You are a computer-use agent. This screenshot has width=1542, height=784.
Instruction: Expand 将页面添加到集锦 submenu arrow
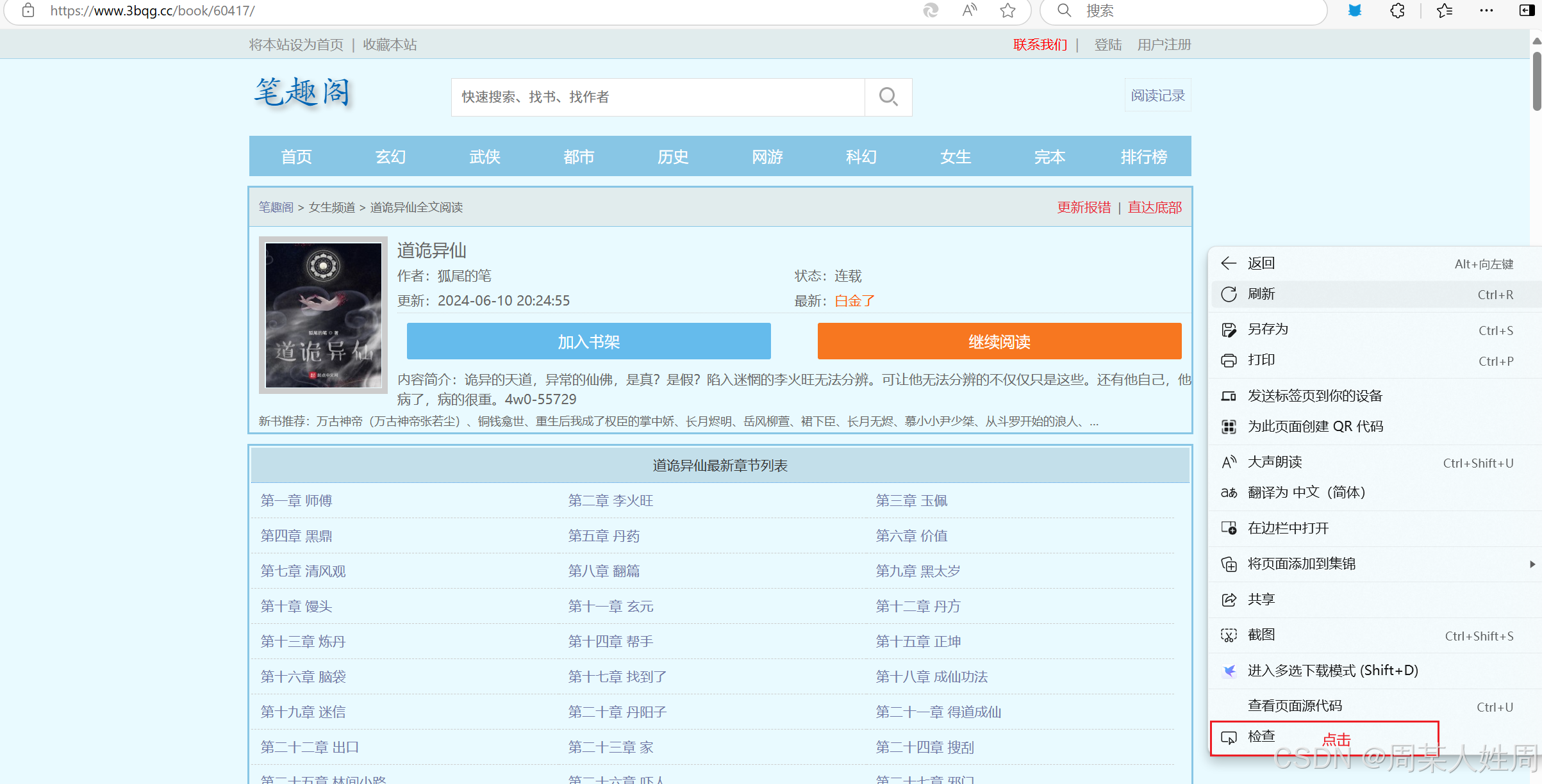[x=1532, y=564]
